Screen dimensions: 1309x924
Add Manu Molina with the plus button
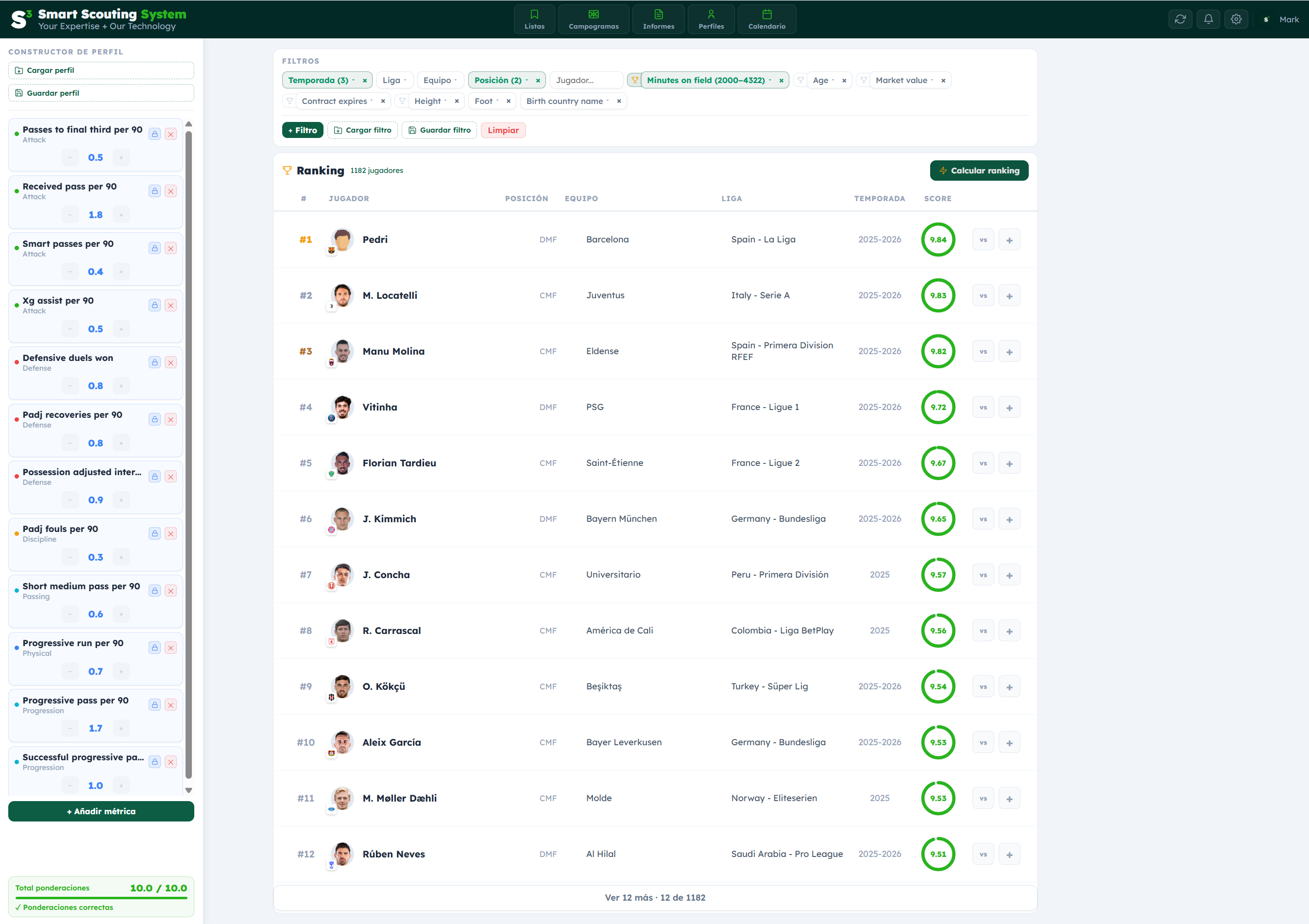[1009, 351]
